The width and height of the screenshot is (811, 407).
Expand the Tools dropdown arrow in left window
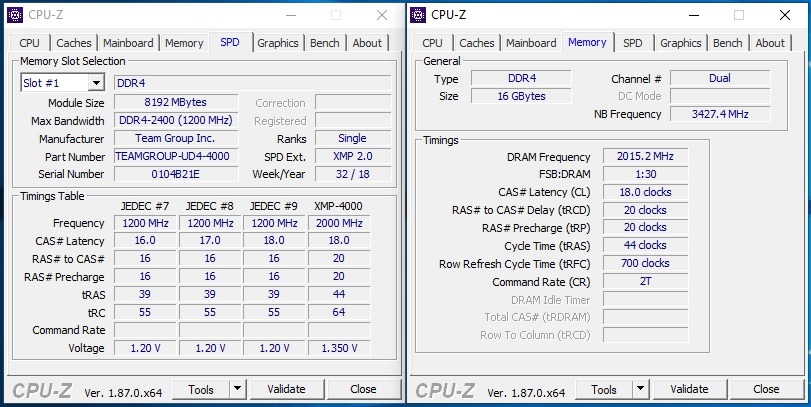pos(237,389)
